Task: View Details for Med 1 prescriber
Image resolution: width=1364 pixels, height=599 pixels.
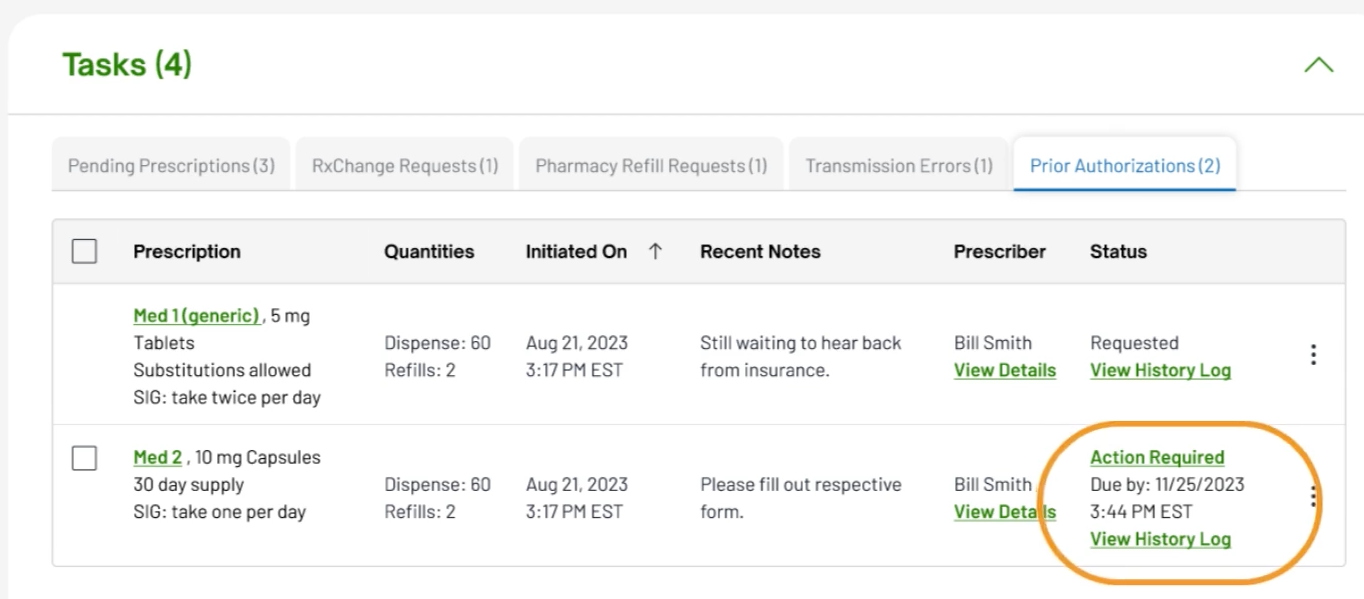Action: point(1005,370)
